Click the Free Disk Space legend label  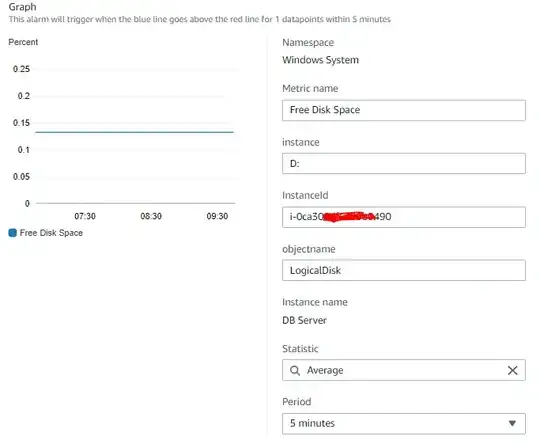click(x=51, y=233)
